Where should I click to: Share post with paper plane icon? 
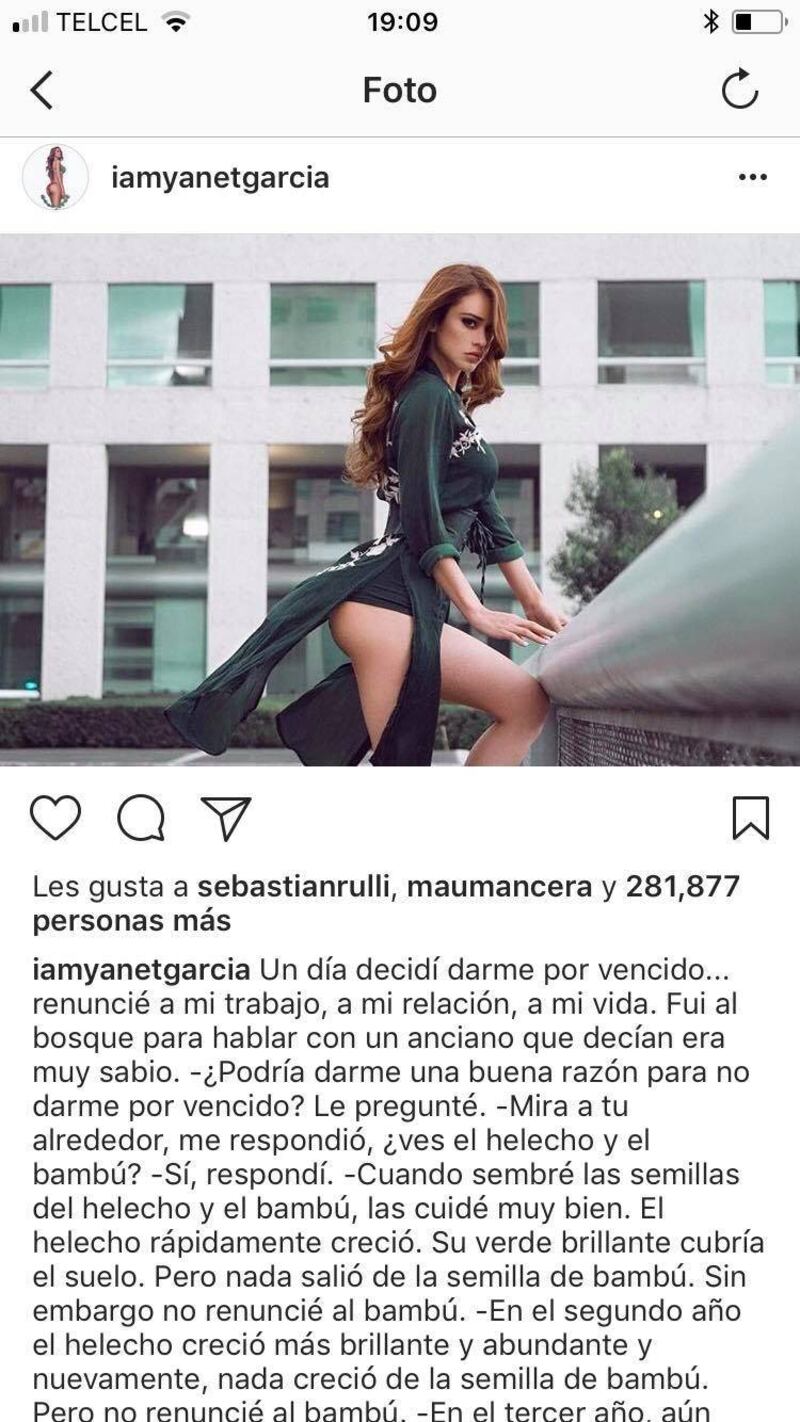pyautogui.click(x=226, y=818)
